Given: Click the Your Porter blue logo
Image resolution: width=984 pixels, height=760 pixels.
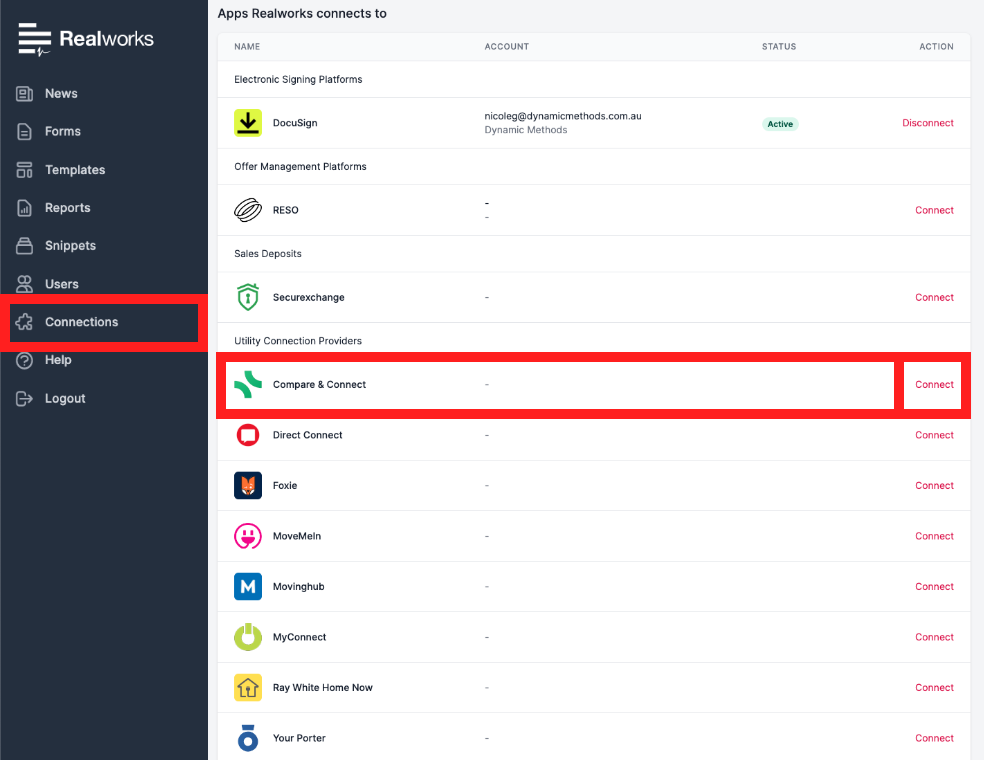Looking at the screenshot, I should pyautogui.click(x=248, y=738).
